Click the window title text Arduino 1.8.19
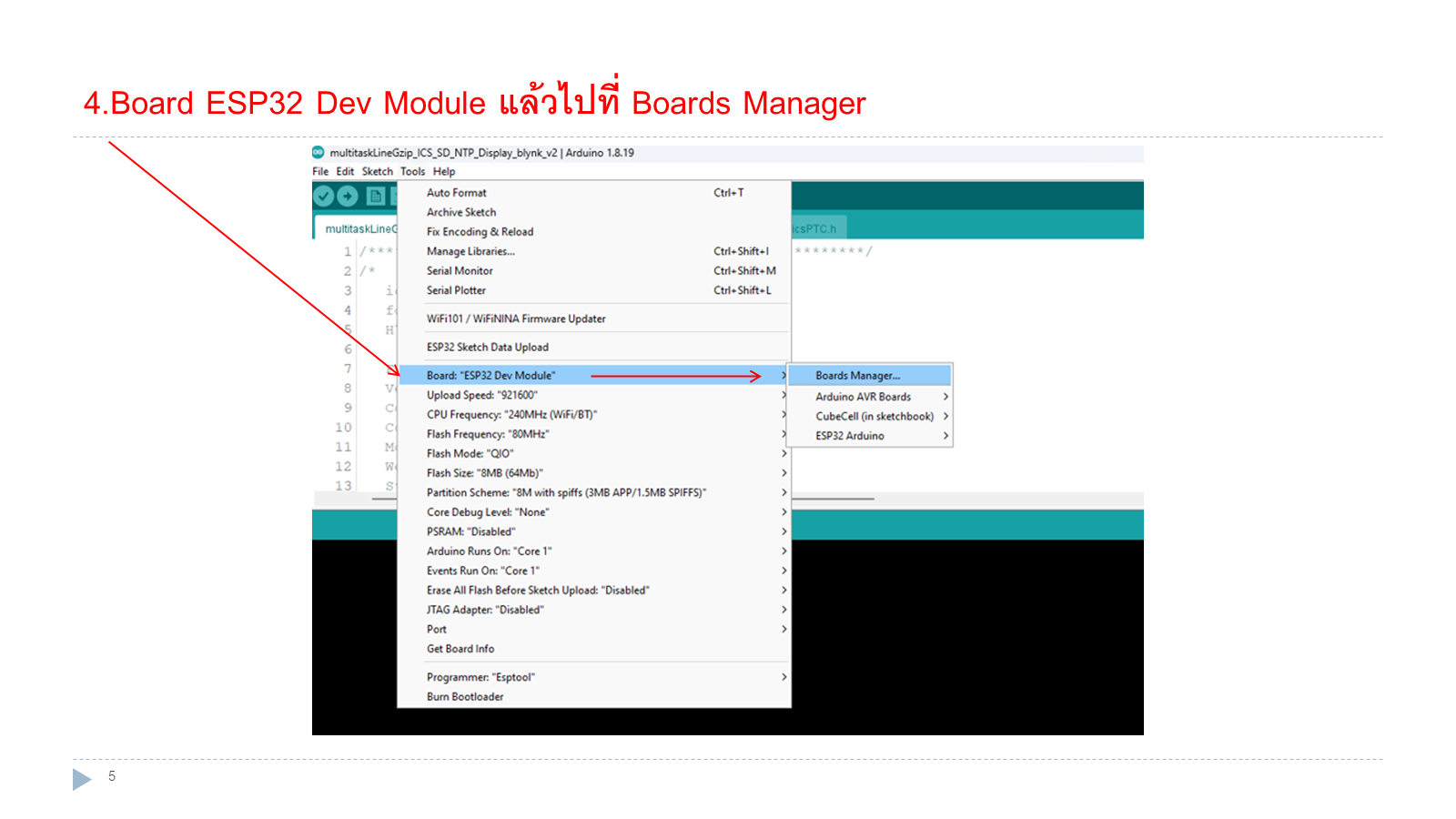This screenshot has width=1456, height=819. 600,153
